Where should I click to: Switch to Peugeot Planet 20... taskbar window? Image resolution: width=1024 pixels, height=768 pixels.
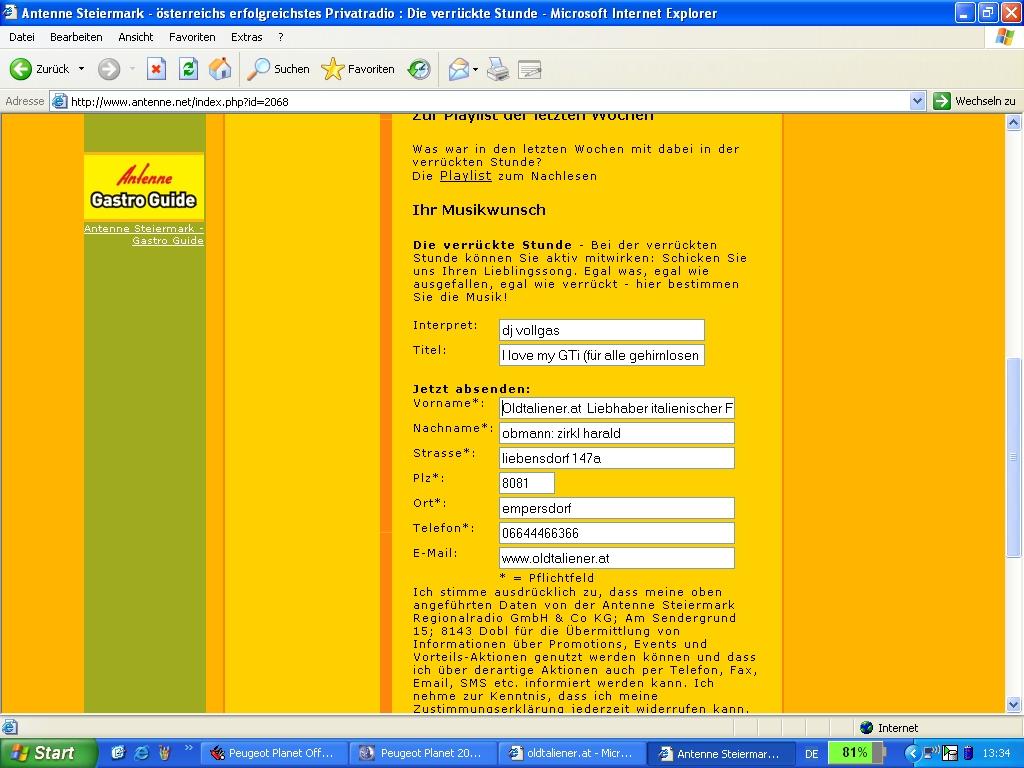click(423, 754)
